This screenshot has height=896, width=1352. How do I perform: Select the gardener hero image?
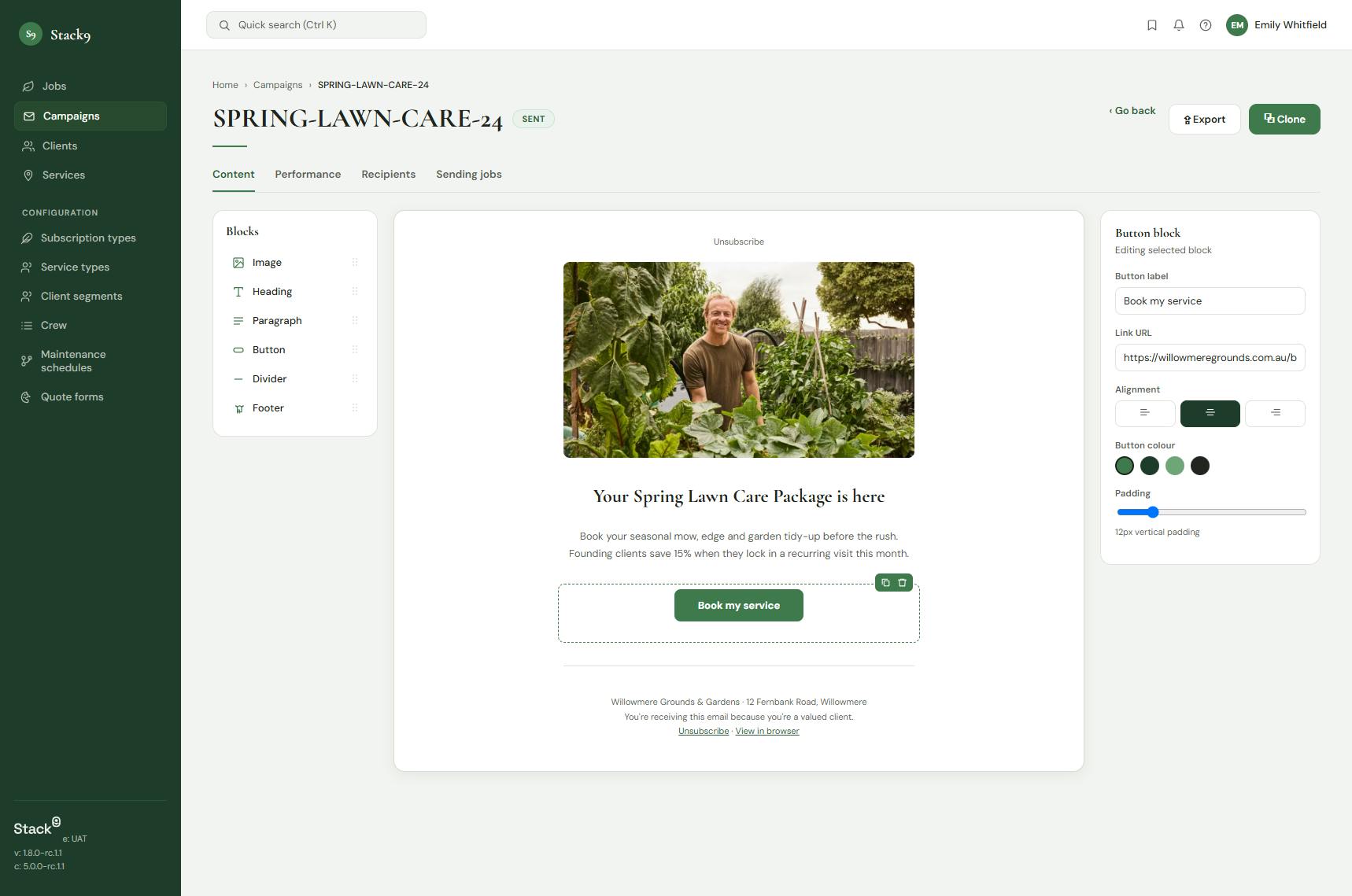[x=739, y=360]
